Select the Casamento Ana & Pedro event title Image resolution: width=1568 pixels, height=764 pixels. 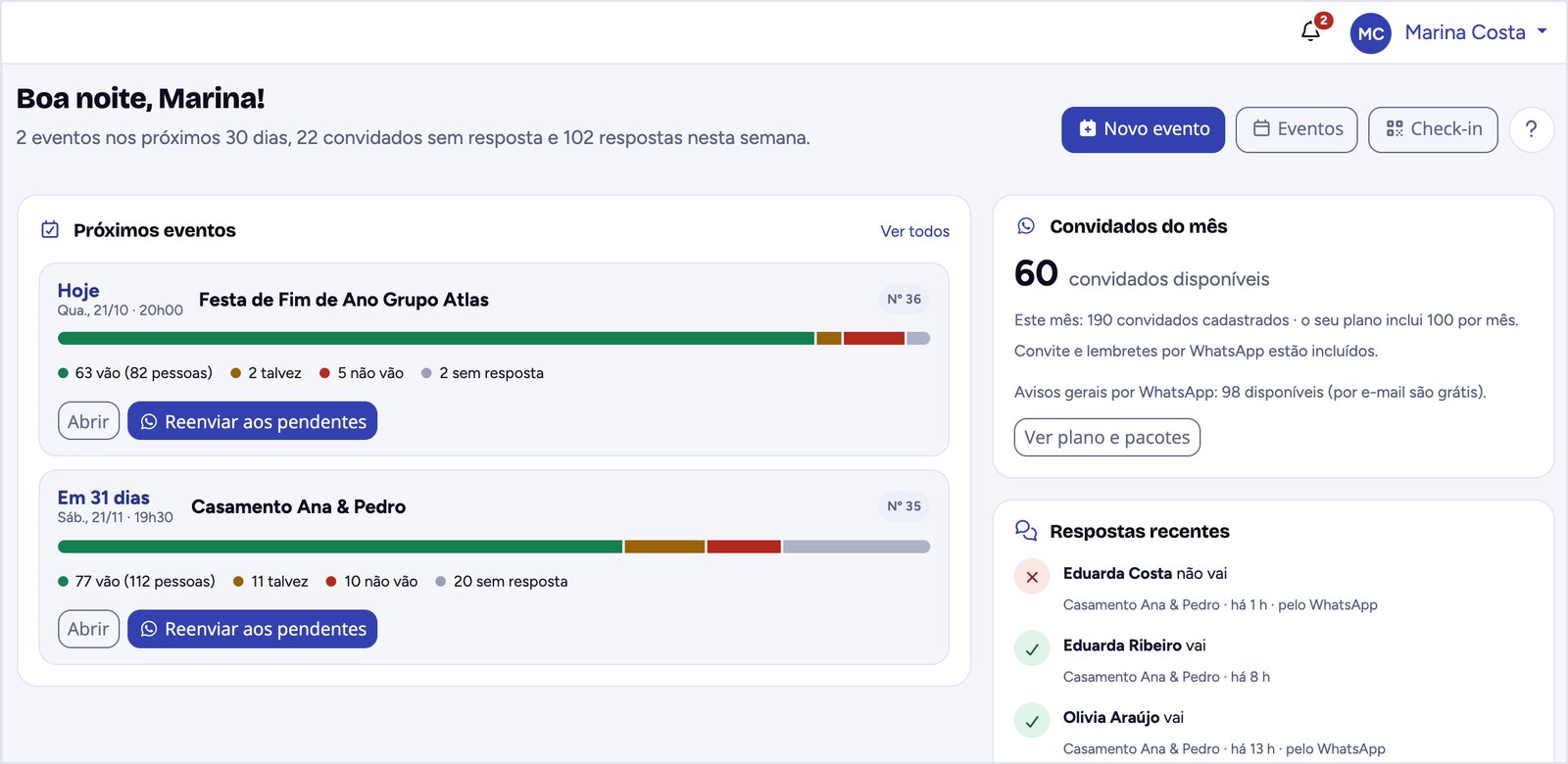pos(299,507)
